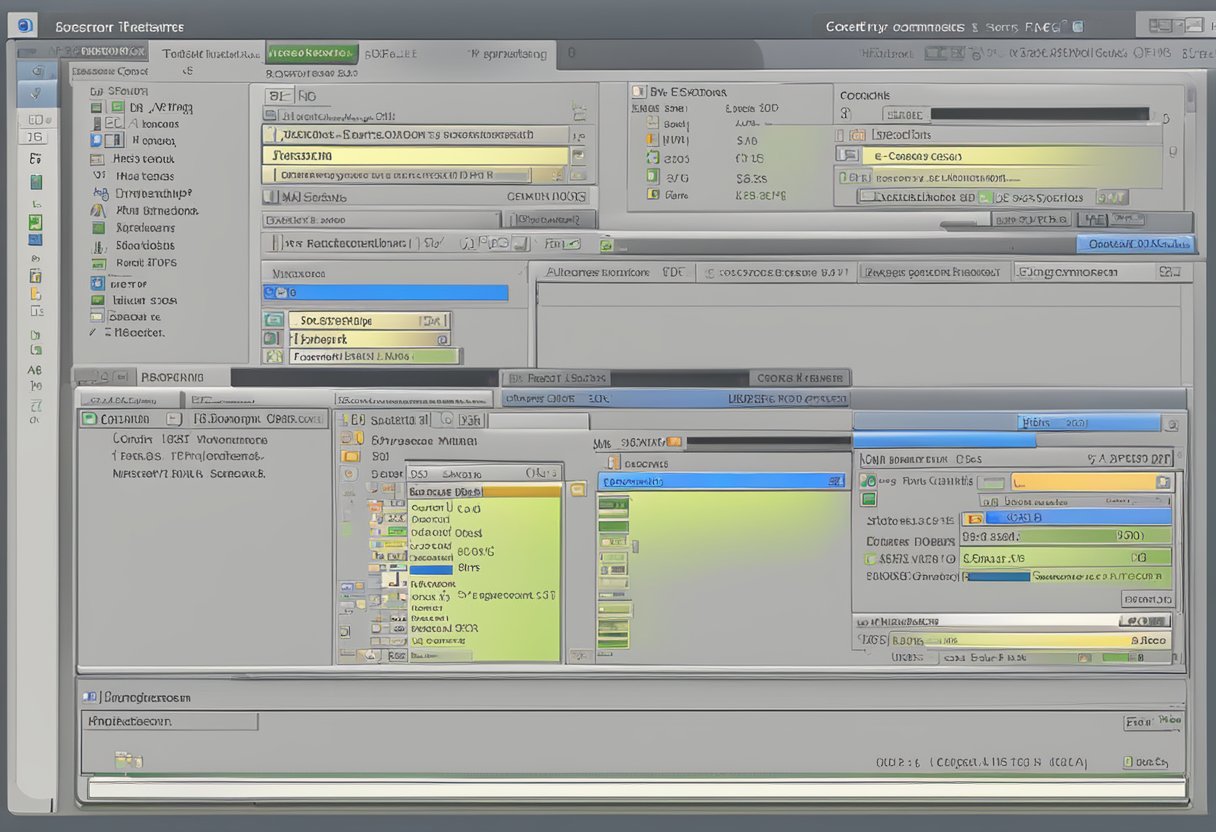The image size is (1216, 832).
Task: Click the checkmark icon in left sidebar
Action: coord(36,94)
